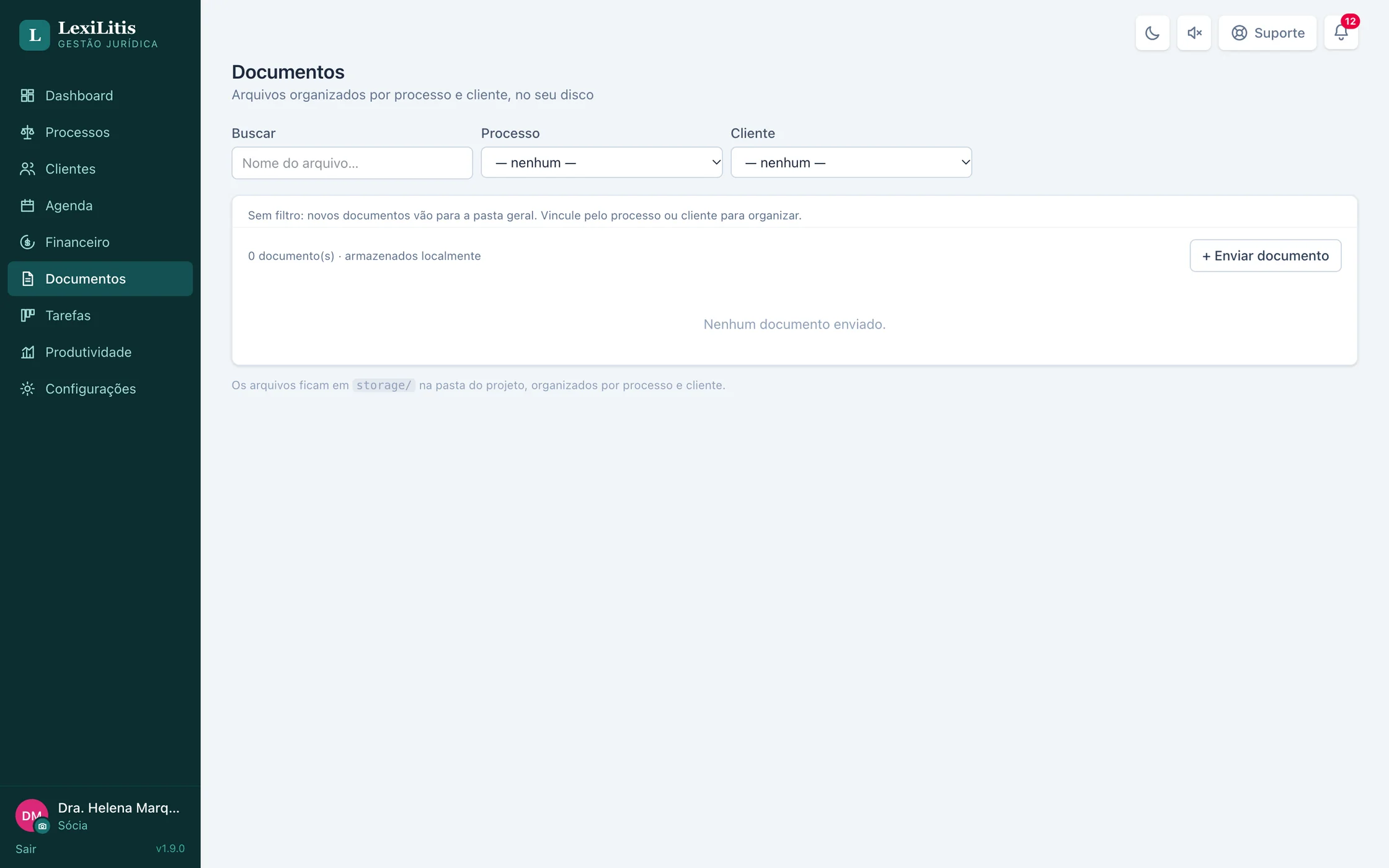The width and height of the screenshot is (1389, 868).
Task: Open the Clientes menu item
Action: [100, 169]
